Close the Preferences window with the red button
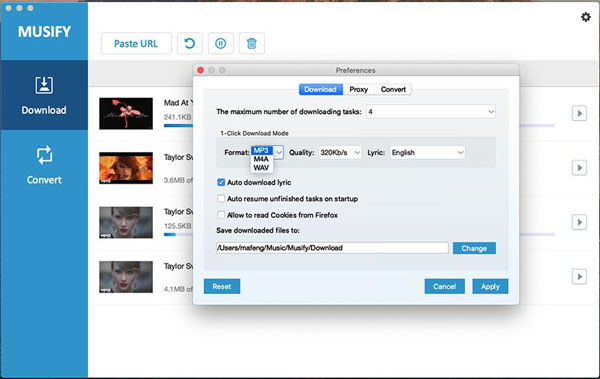The width and height of the screenshot is (600, 379). [x=201, y=70]
